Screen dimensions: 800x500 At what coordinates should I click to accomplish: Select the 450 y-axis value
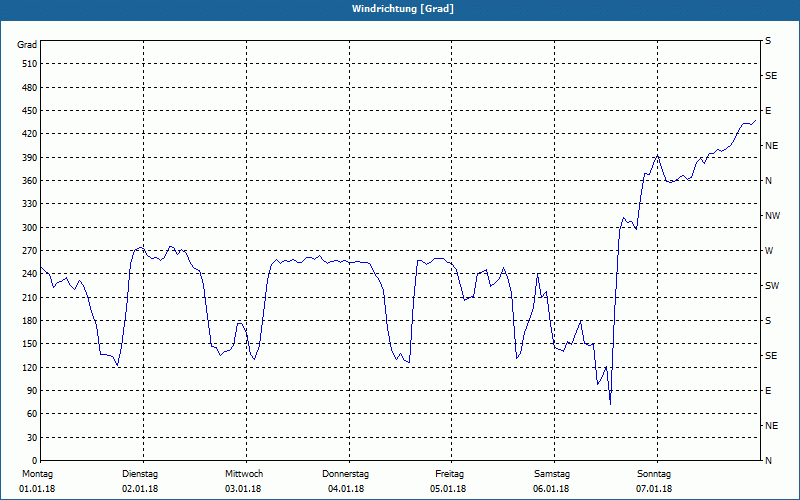coord(30,111)
